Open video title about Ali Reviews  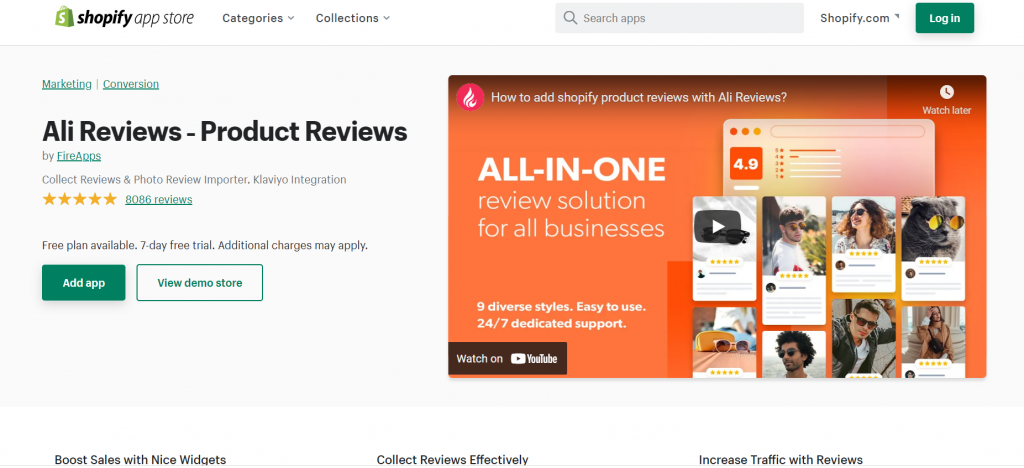tap(639, 97)
